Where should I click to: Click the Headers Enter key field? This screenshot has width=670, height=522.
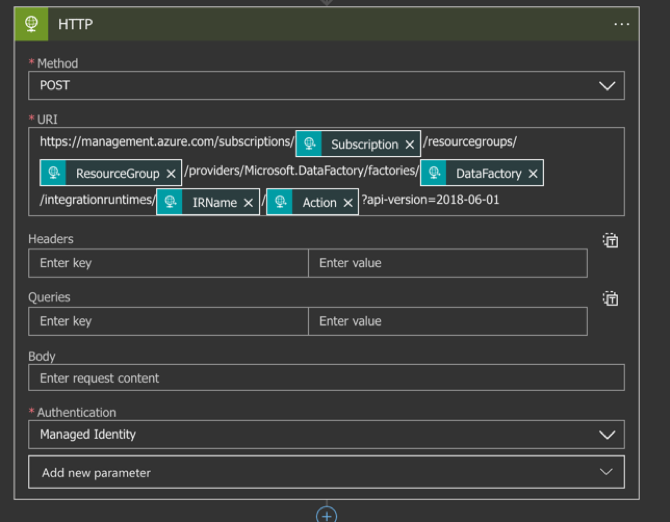tap(168, 263)
